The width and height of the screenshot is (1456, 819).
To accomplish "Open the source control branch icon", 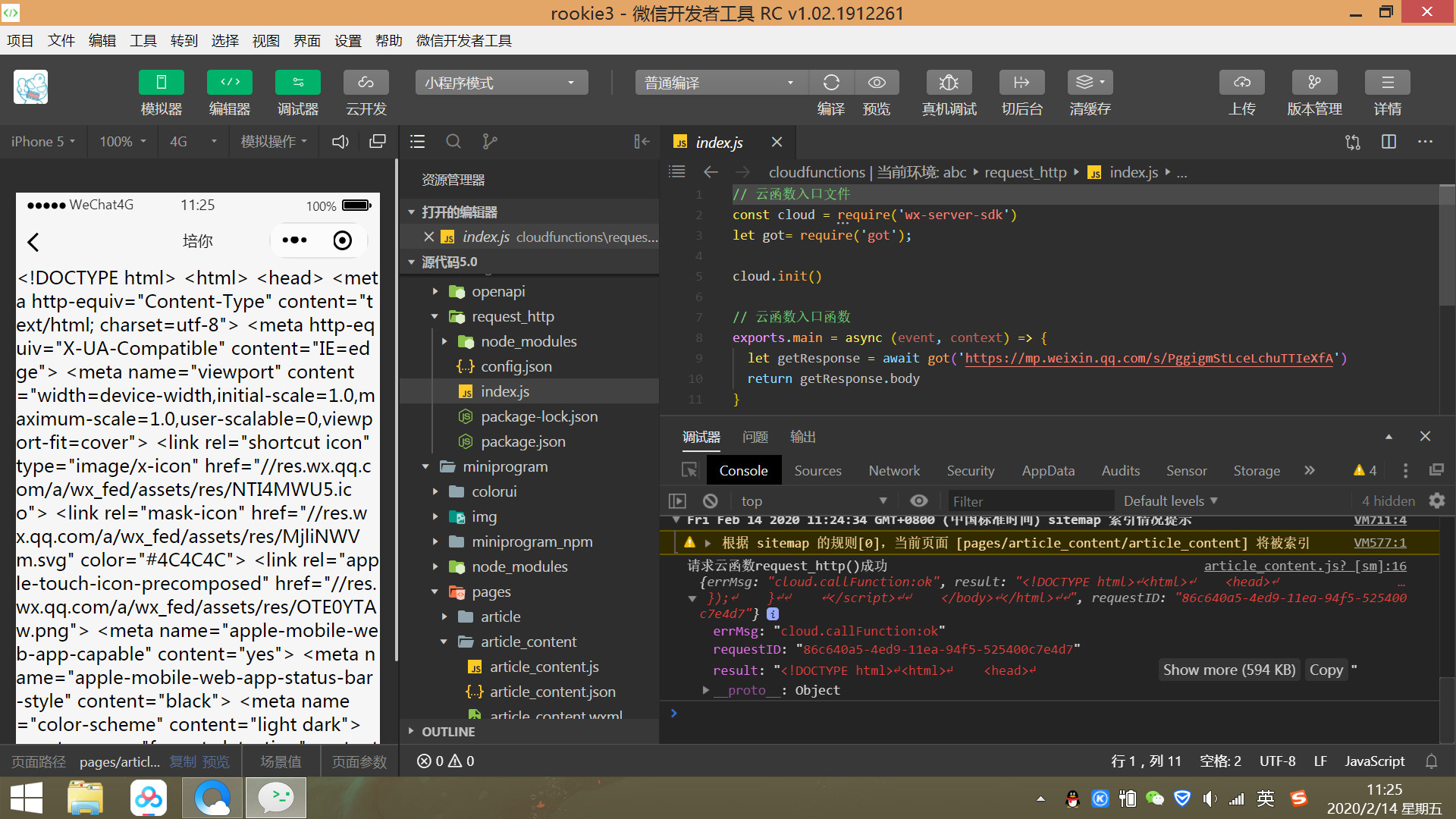I will tap(490, 141).
